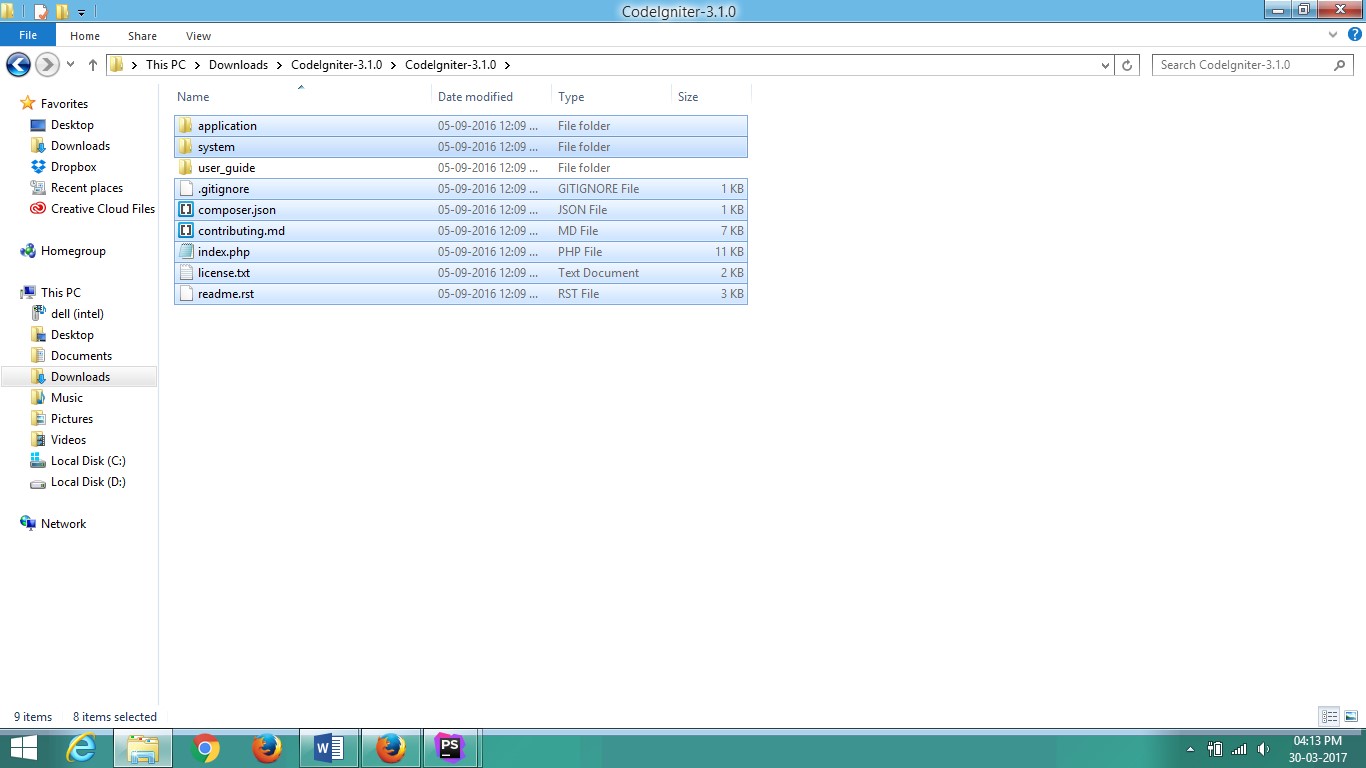Switch to Details view in status bar
The height and width of the screenshot is (768, 1366).
[1329, 717]
